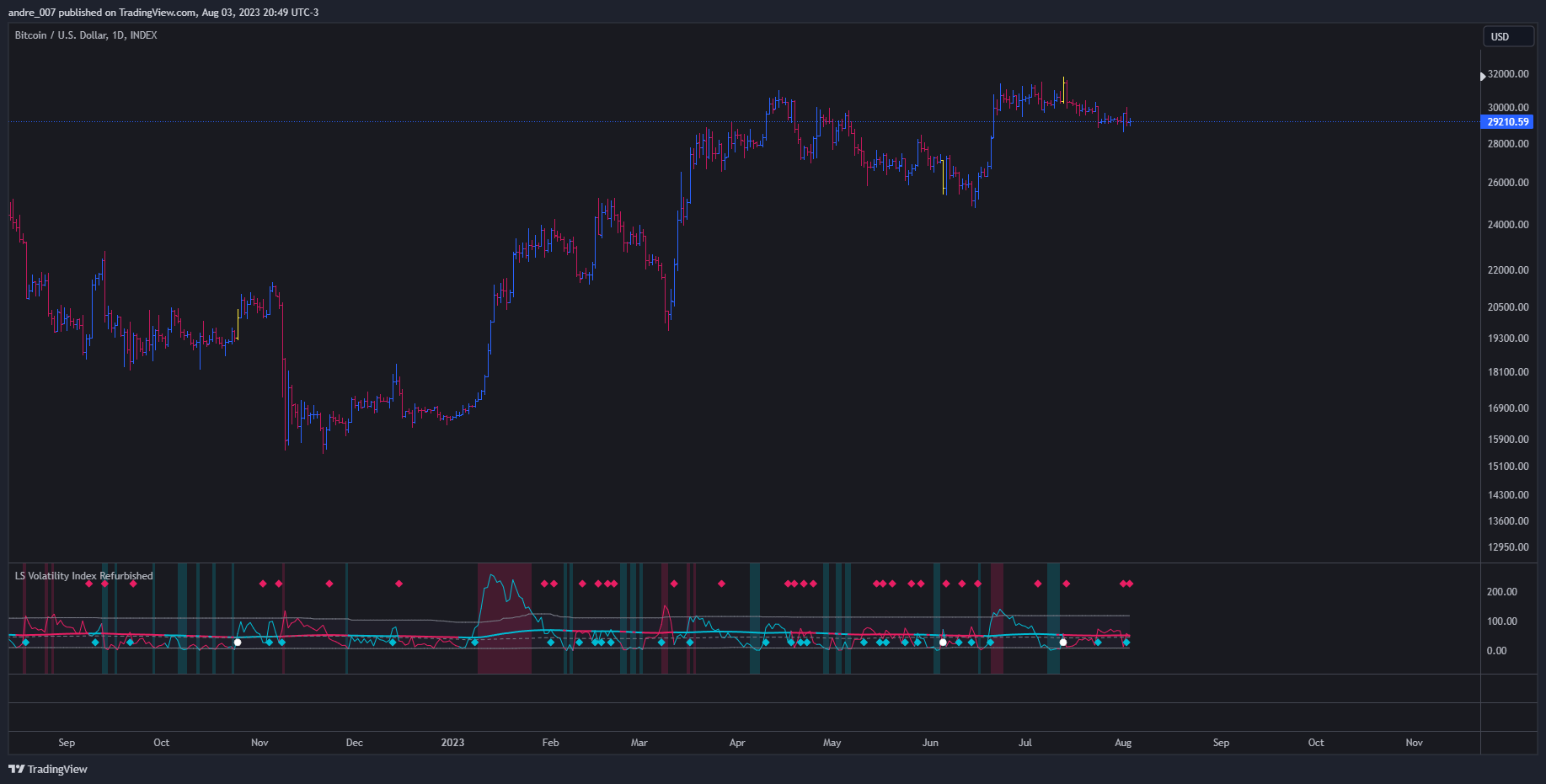The height and width of the screenshot is (784, 1546).
Task: Click the publisher text andre_007 header
Action: click(163, 13)
